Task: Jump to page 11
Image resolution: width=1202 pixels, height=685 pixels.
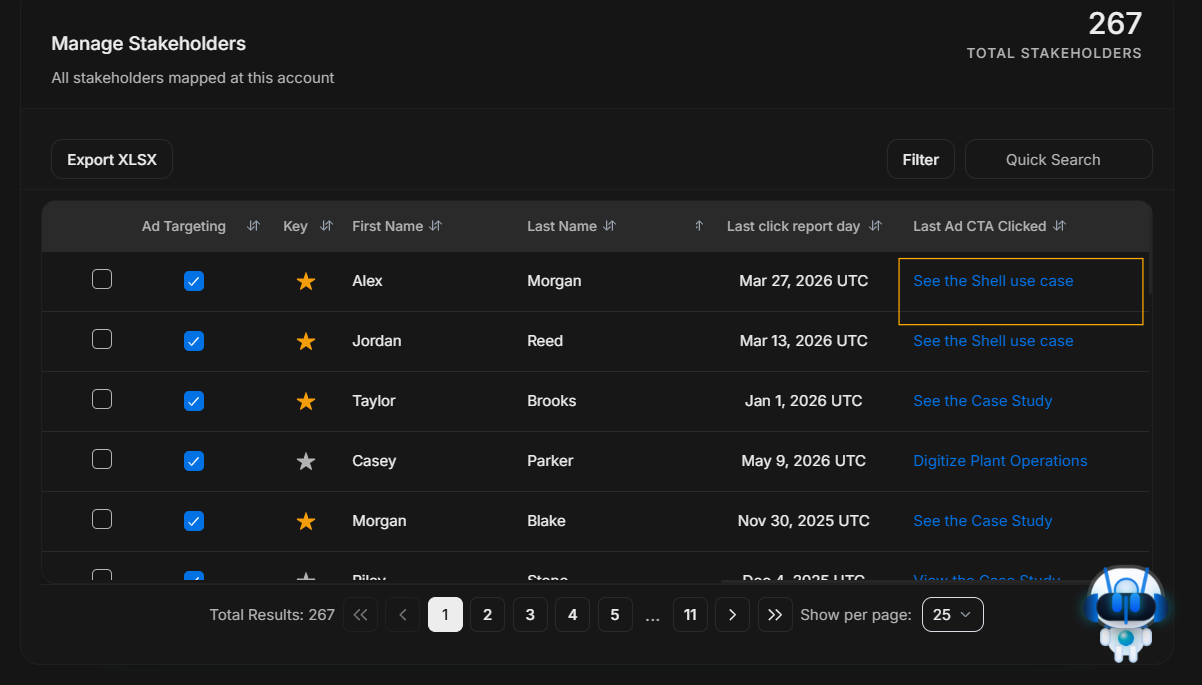Action: [690, 615]
